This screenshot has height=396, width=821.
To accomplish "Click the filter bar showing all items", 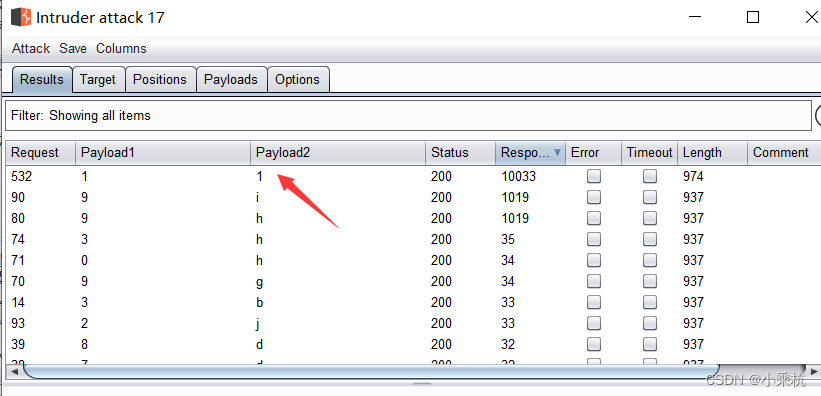I will point(408,116).
